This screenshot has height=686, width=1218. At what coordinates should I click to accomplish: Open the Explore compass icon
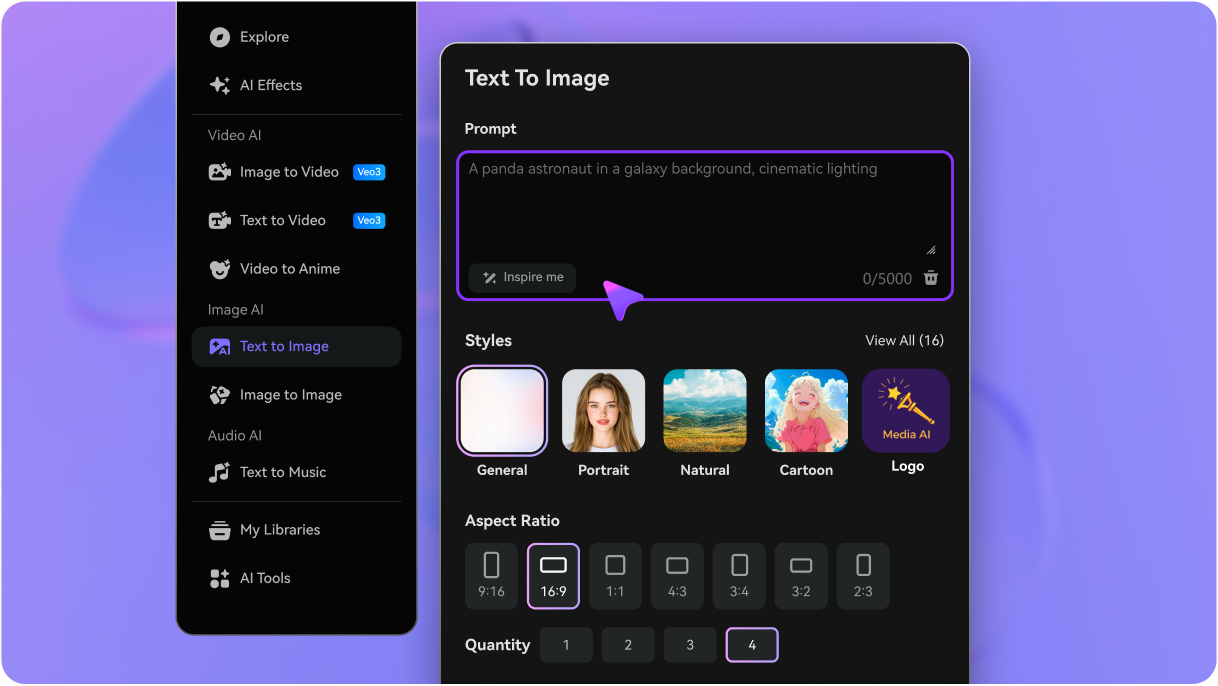[219, 36]
